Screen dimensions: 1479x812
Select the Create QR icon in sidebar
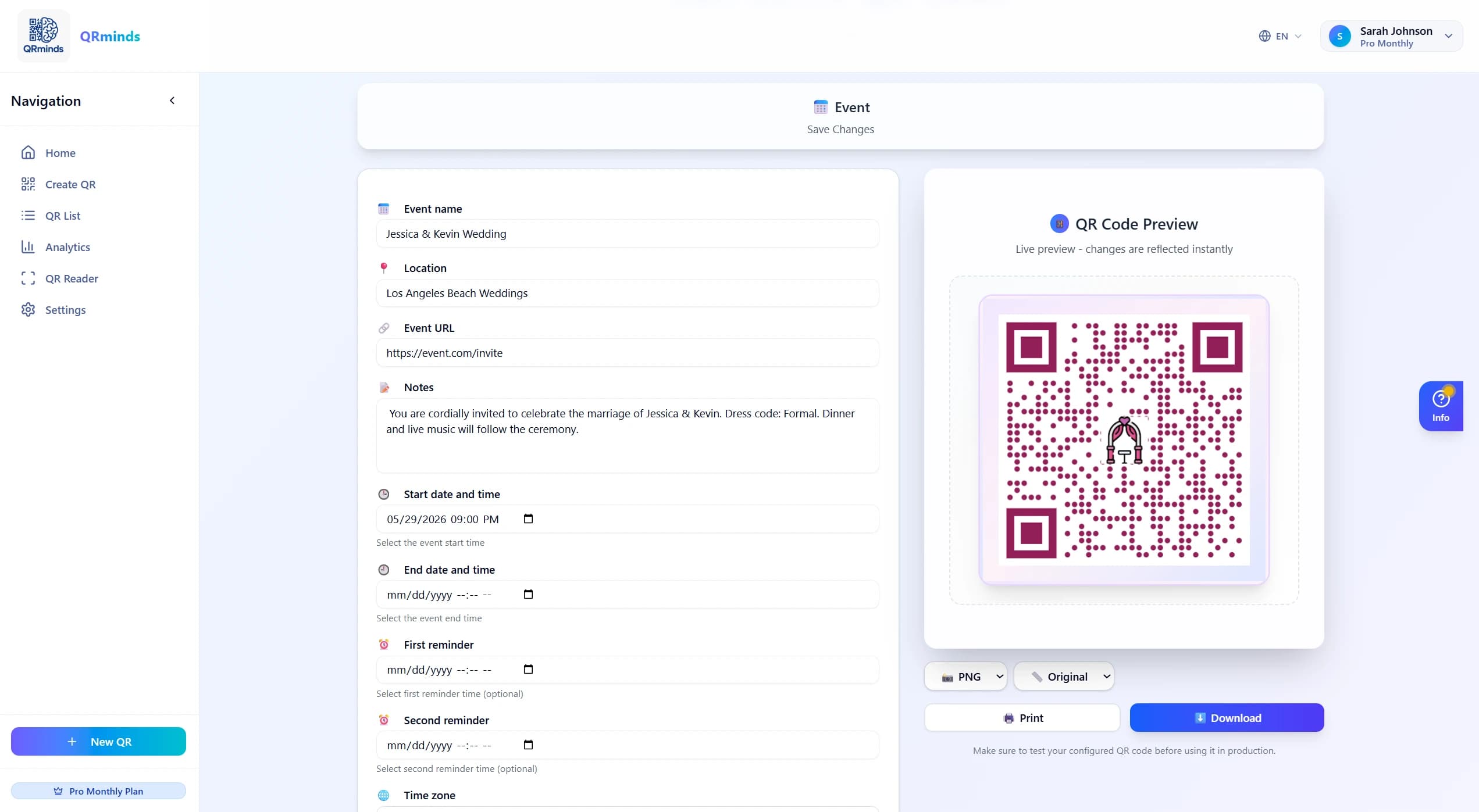[x=28, y=184]
